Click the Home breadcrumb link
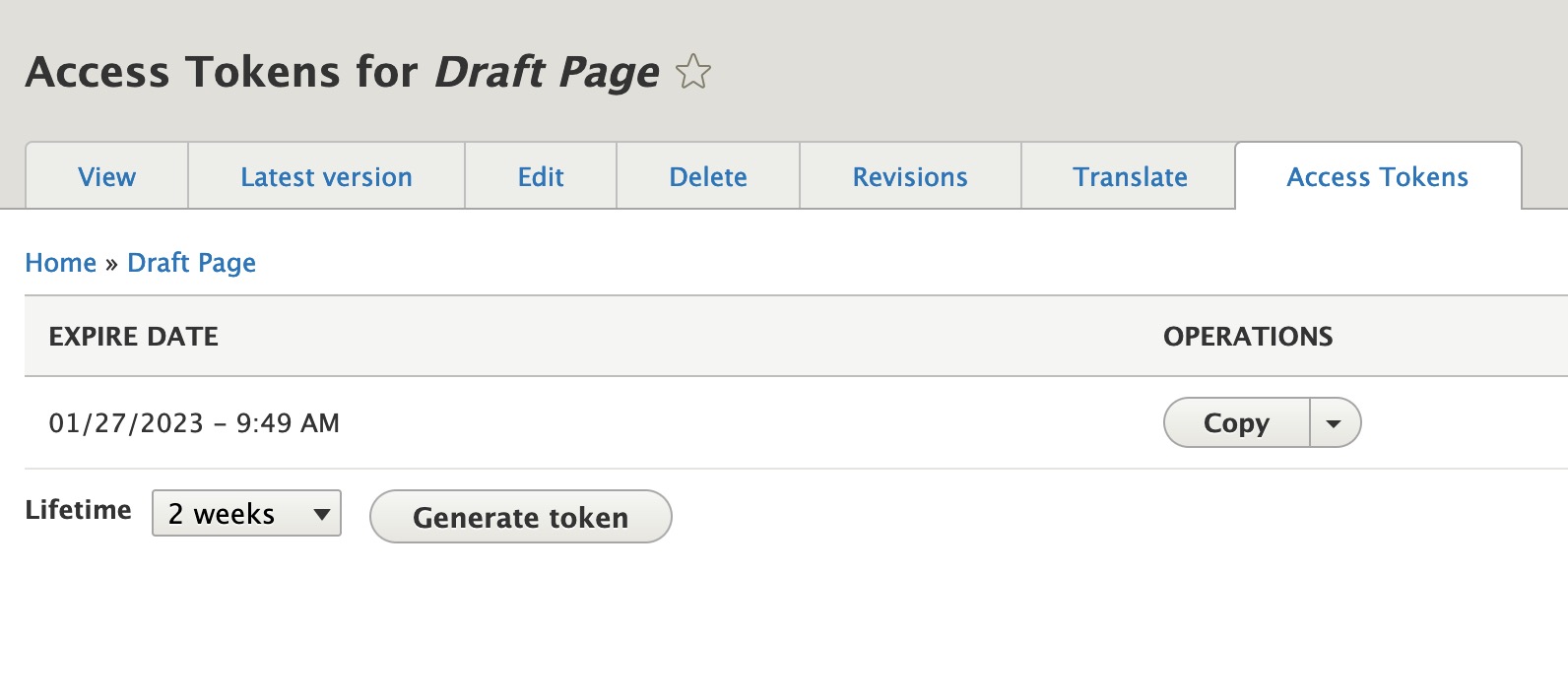 (x=61, y=263)
